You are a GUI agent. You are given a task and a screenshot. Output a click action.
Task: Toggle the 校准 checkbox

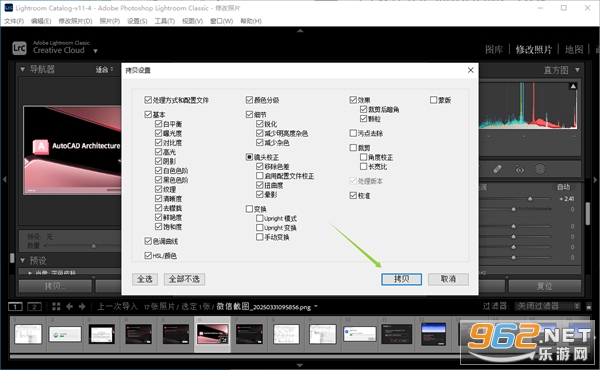click(353, 196)
